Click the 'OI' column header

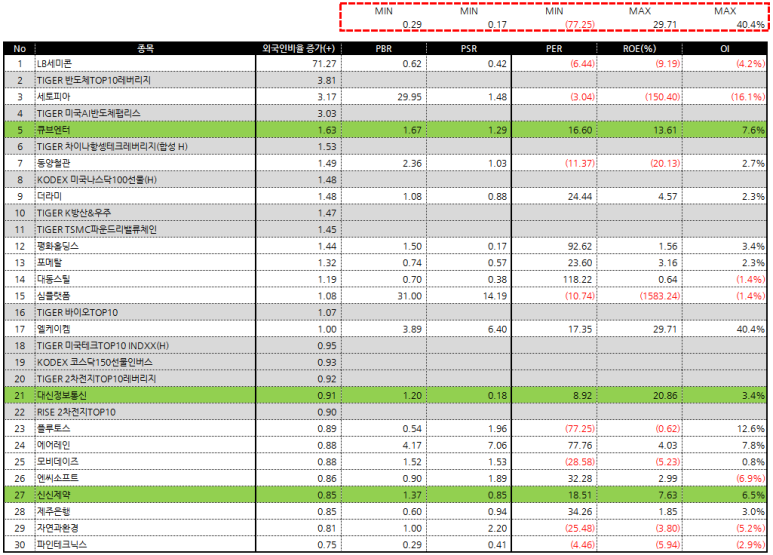pyautogui.click(x=725, y=48)
